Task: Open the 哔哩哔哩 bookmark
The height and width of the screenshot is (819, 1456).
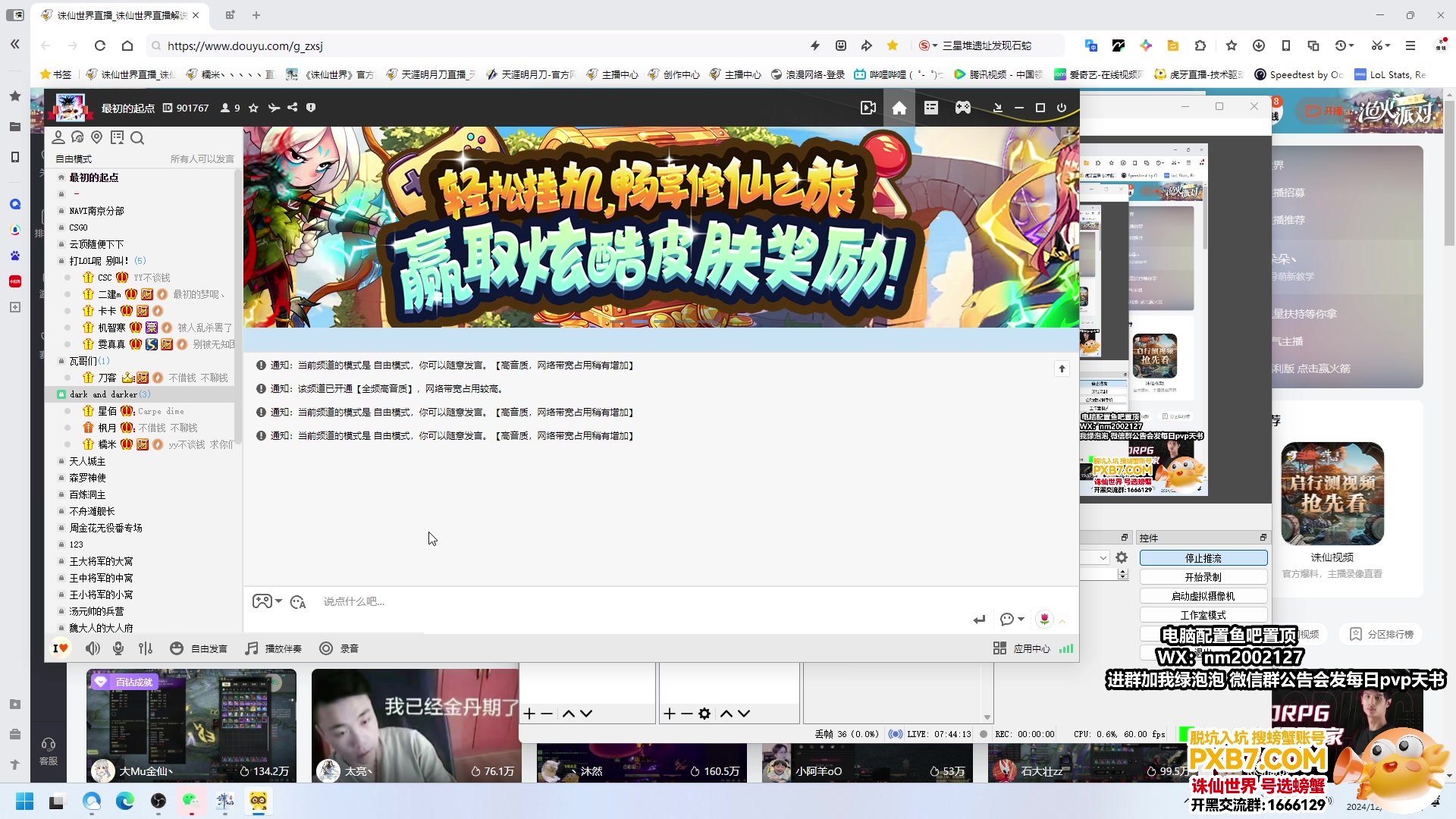Action: (898, 74)
